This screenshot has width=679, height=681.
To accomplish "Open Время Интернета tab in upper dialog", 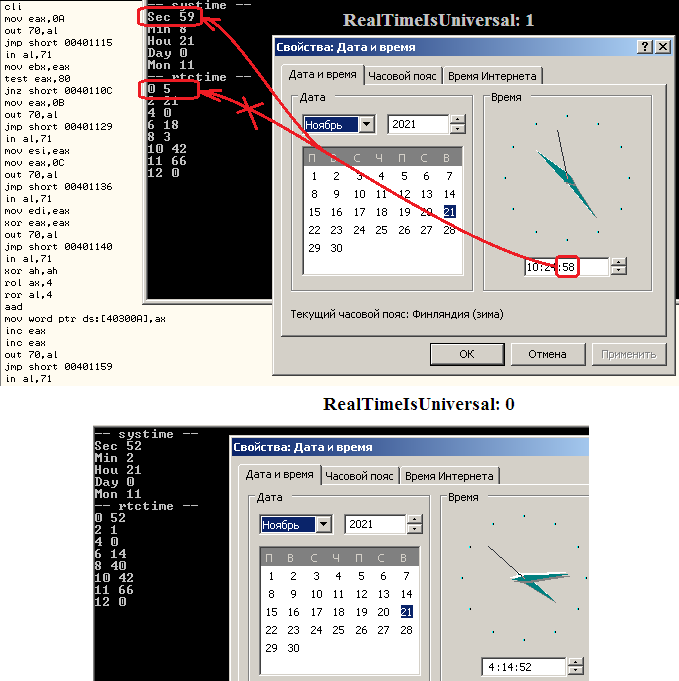I will tap(492, 76).
